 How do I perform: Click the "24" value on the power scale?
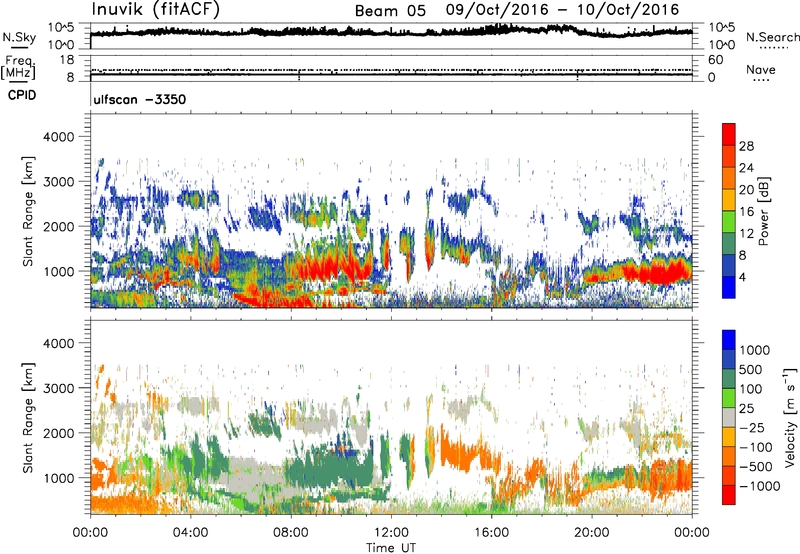pyautogui.click(x=746, y=168)
